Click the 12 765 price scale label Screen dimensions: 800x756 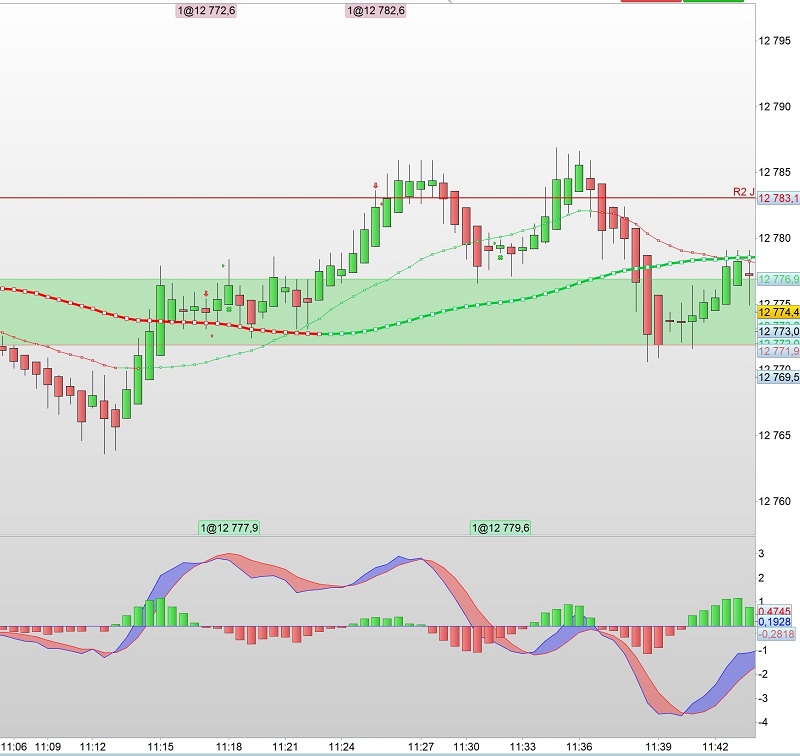click(774, 435)
